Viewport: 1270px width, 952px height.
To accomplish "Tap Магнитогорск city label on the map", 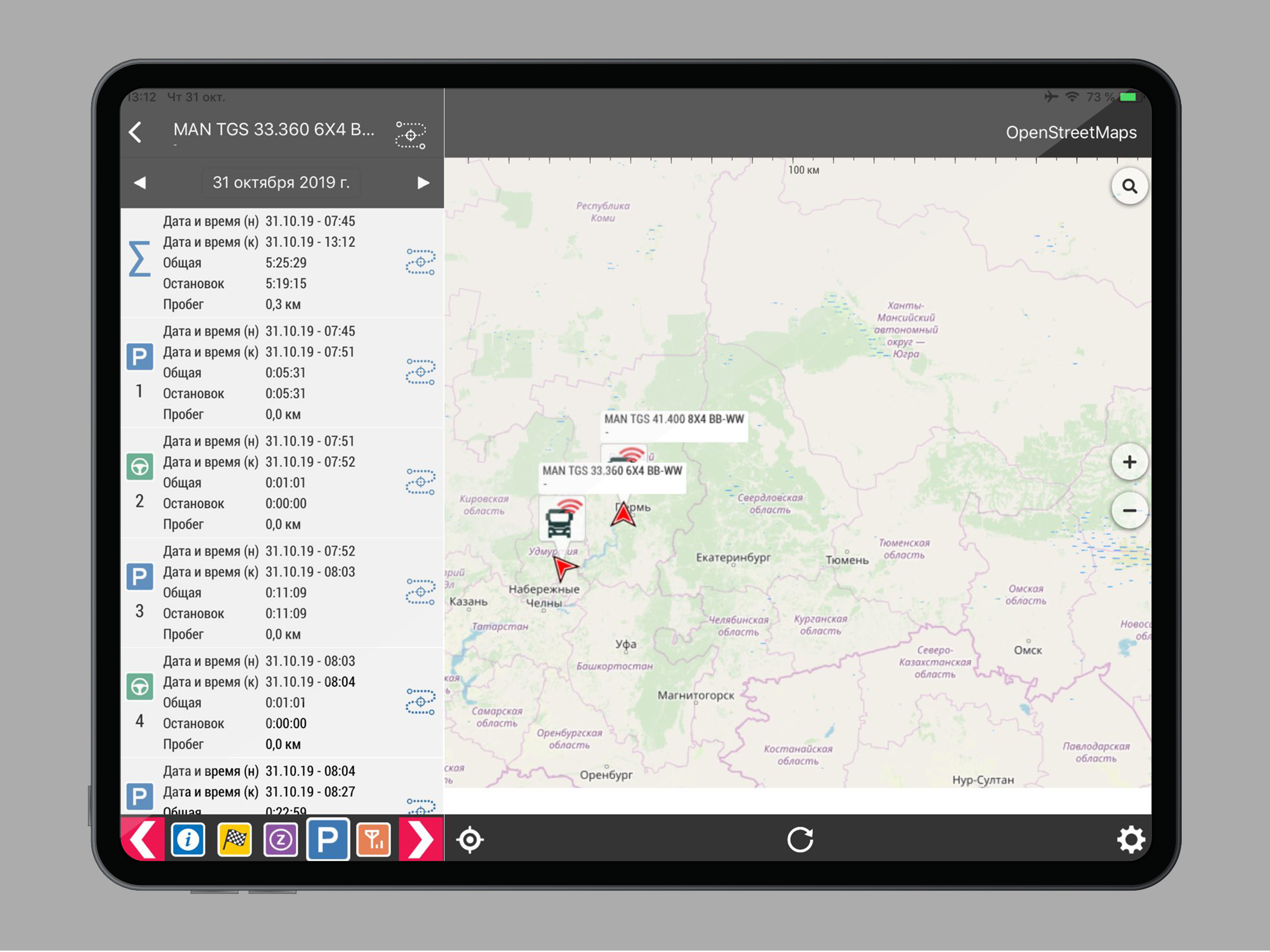I will click(x=696, y=695).
